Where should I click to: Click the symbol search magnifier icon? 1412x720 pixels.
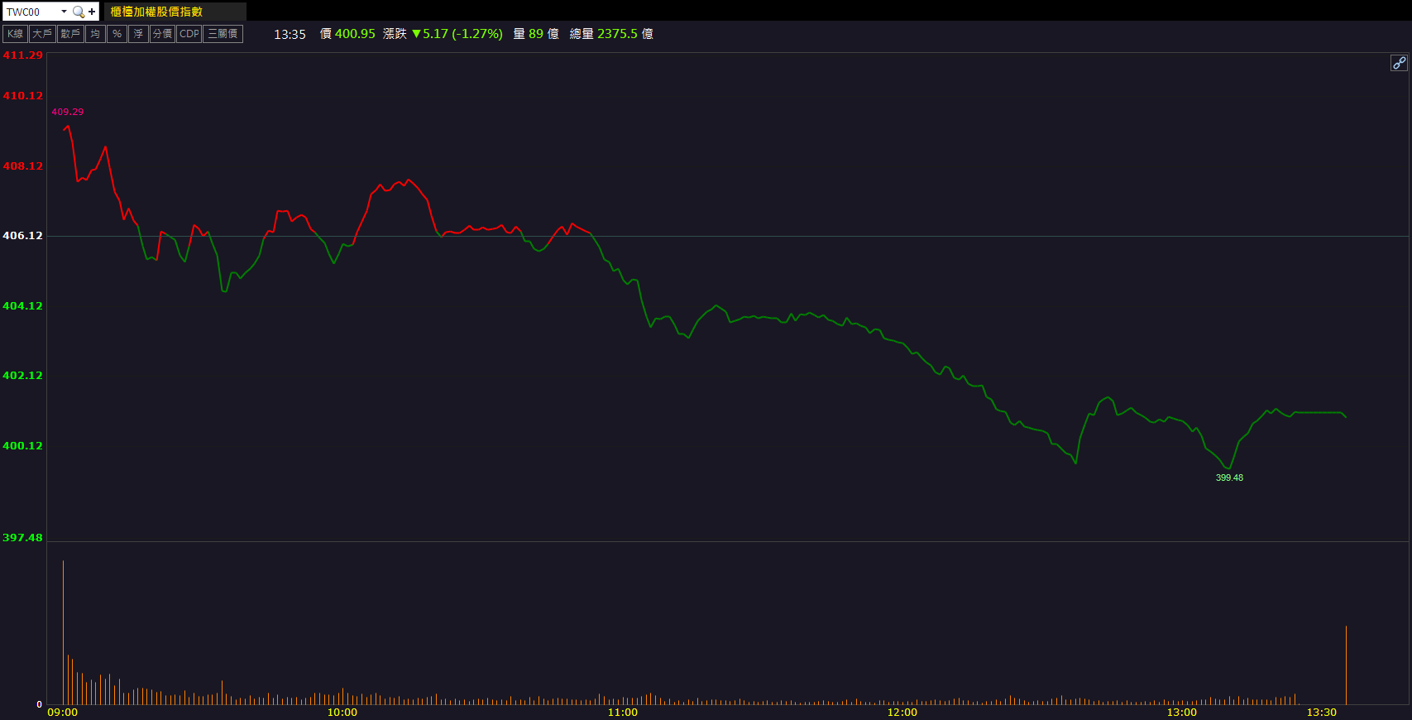pos(78,12)
